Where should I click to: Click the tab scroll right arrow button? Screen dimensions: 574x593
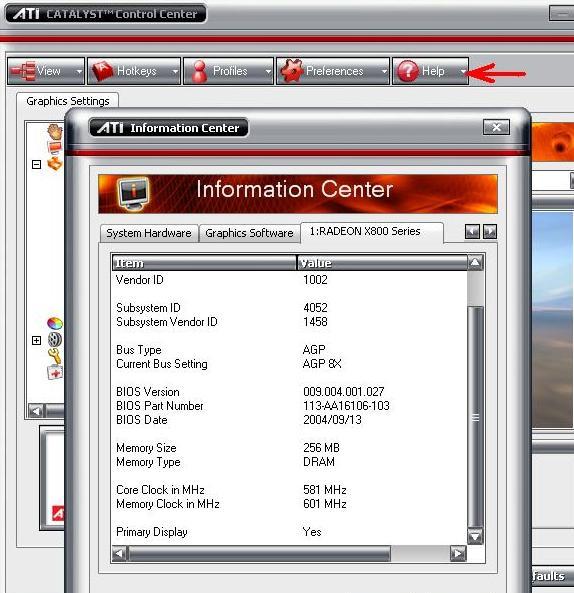(490, 231)
